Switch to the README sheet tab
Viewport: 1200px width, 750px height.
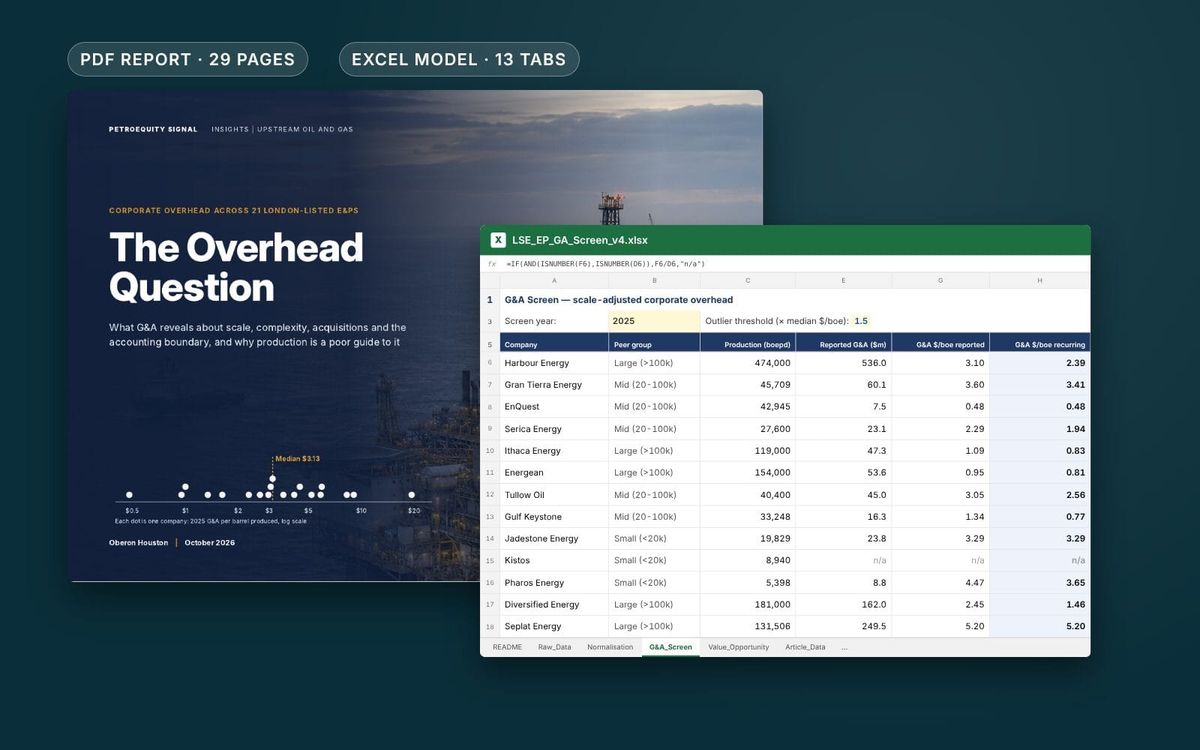[x=507, y=647]
